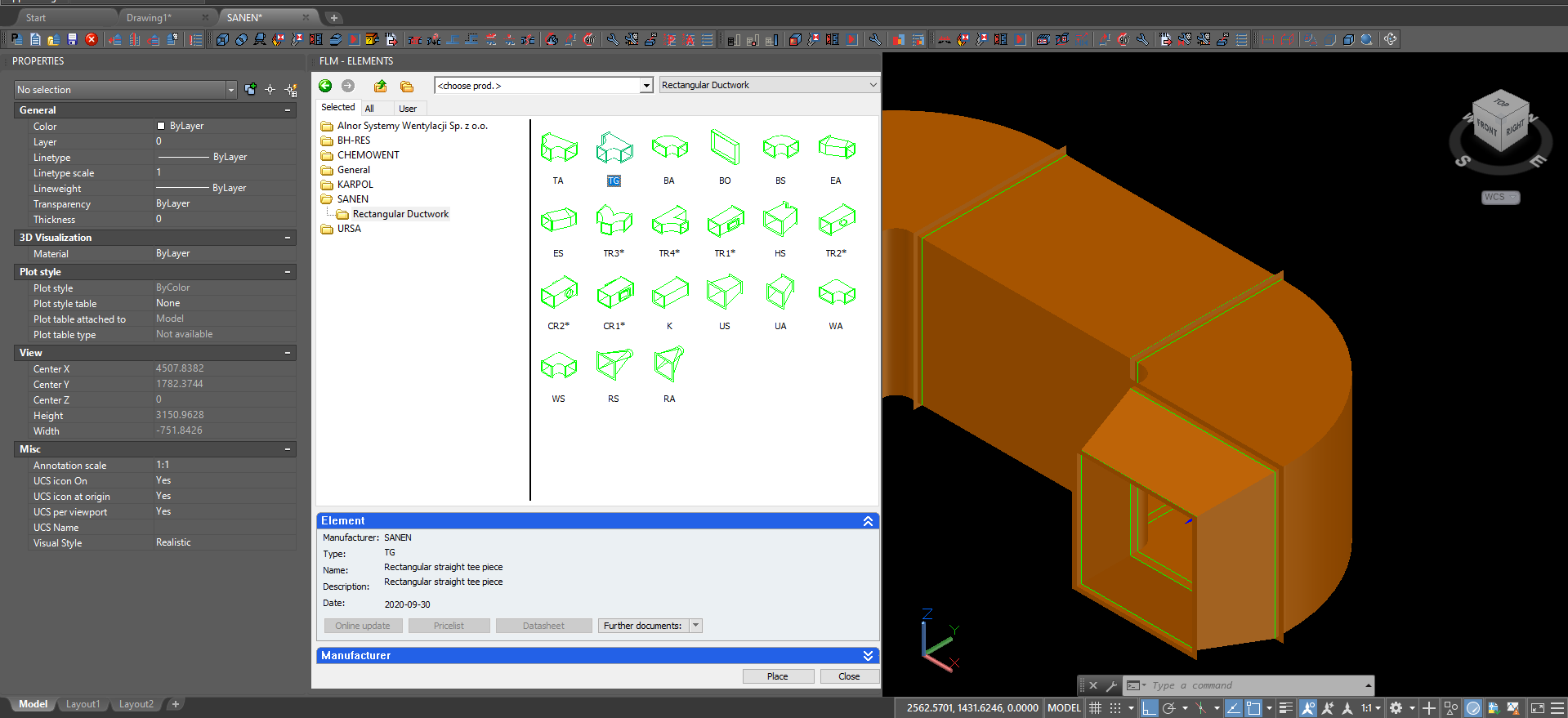Toggle the grid display in status bar
1568x718 pixels.
coord(1096,708)
